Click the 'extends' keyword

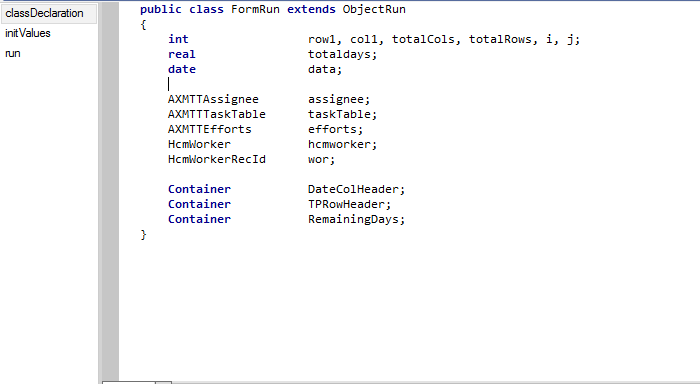pyautogui.click(x=311, y=9)
